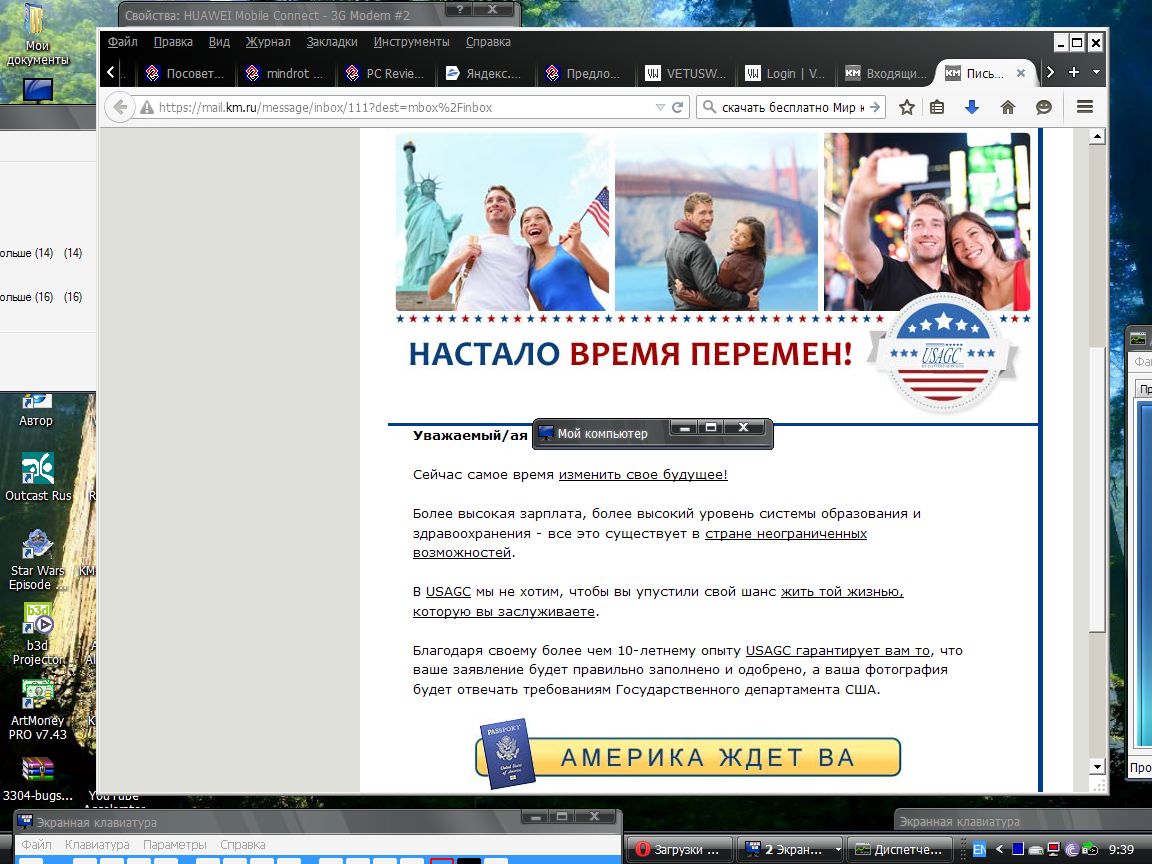Image resolution: width=1152 pixels, height=864 pixels.
Task: Click the 'Америка ждет' yellow banner button
Action: 706,757
